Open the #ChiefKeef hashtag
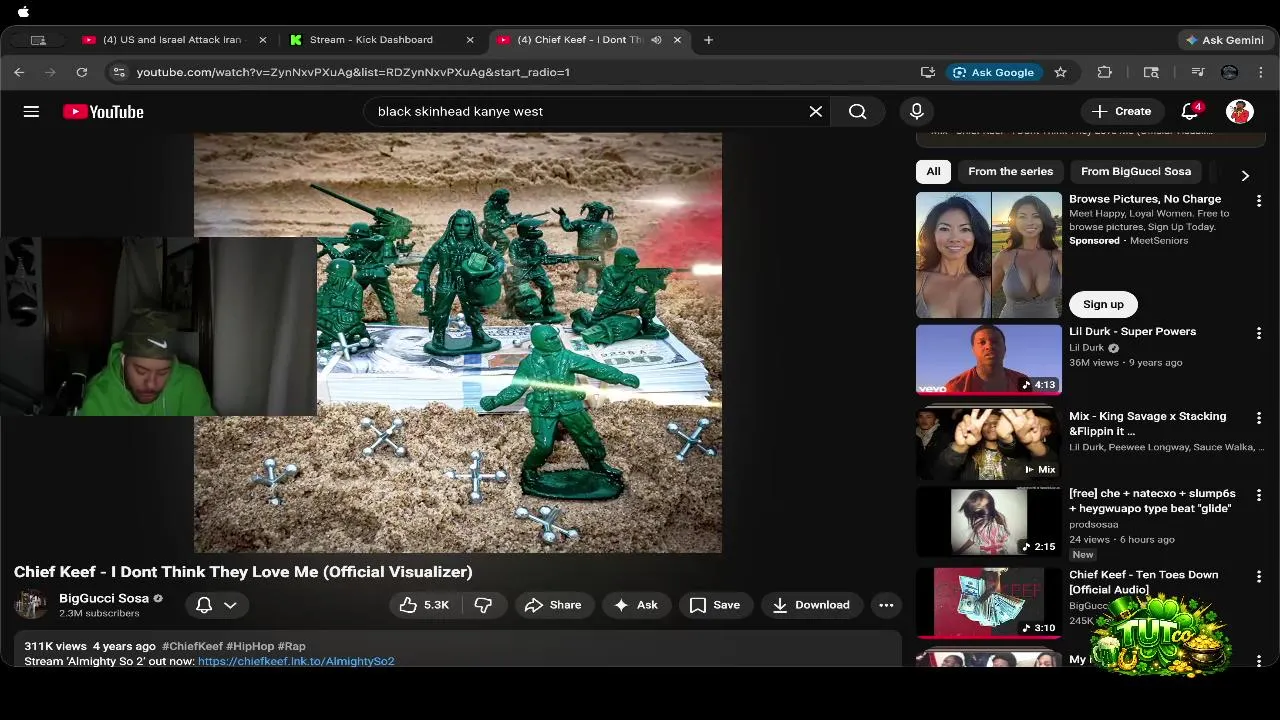The height and width of the screenshot is (720, 1280). [x=192, y=646]
